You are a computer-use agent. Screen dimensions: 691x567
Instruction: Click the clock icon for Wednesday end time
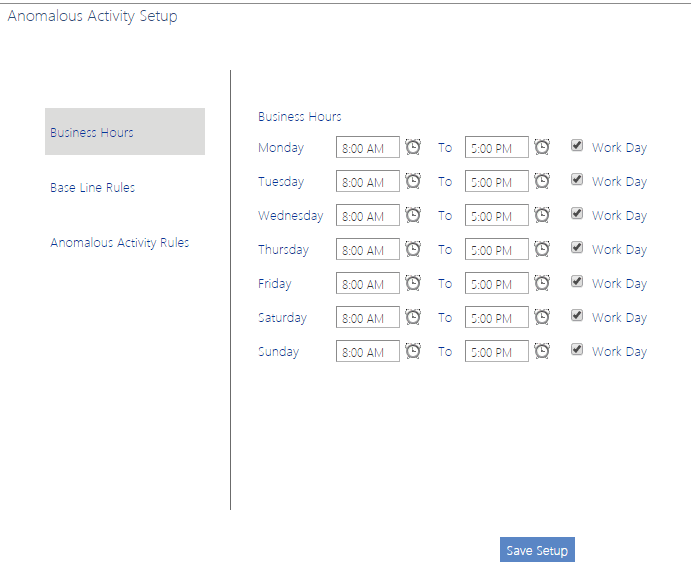pos(542,215)
